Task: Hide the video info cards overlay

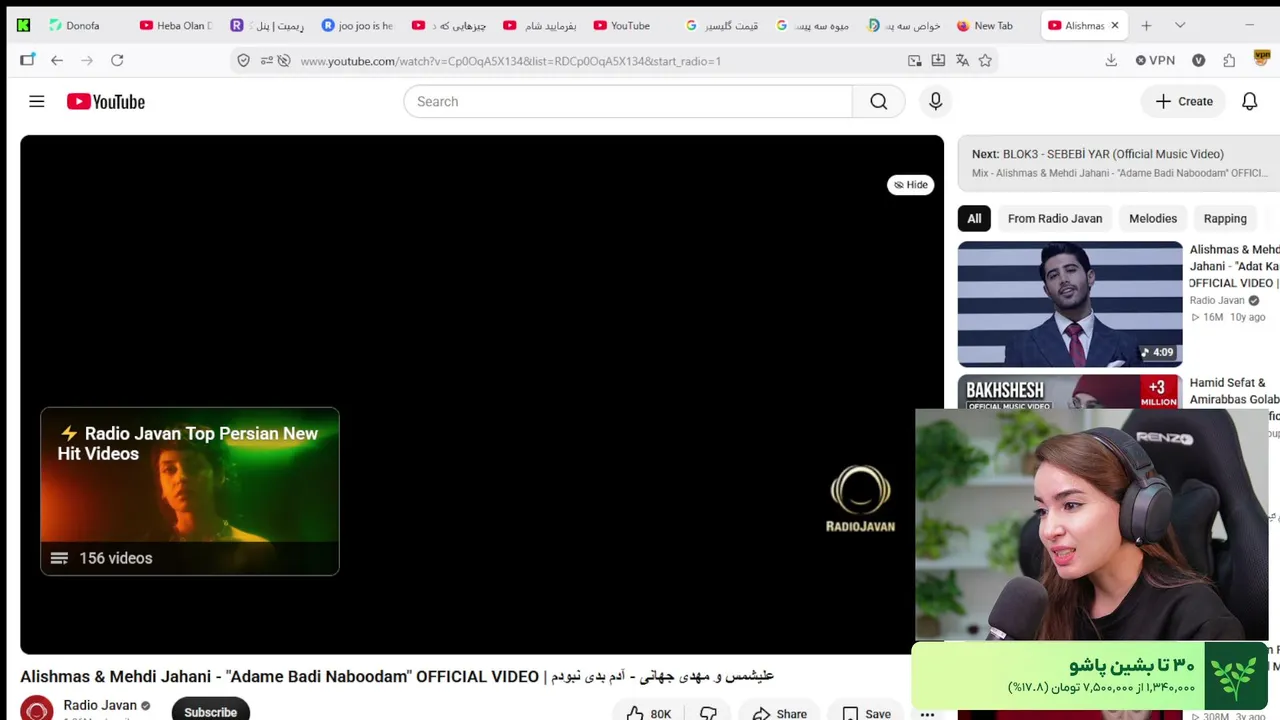Action: click(910, 185)
